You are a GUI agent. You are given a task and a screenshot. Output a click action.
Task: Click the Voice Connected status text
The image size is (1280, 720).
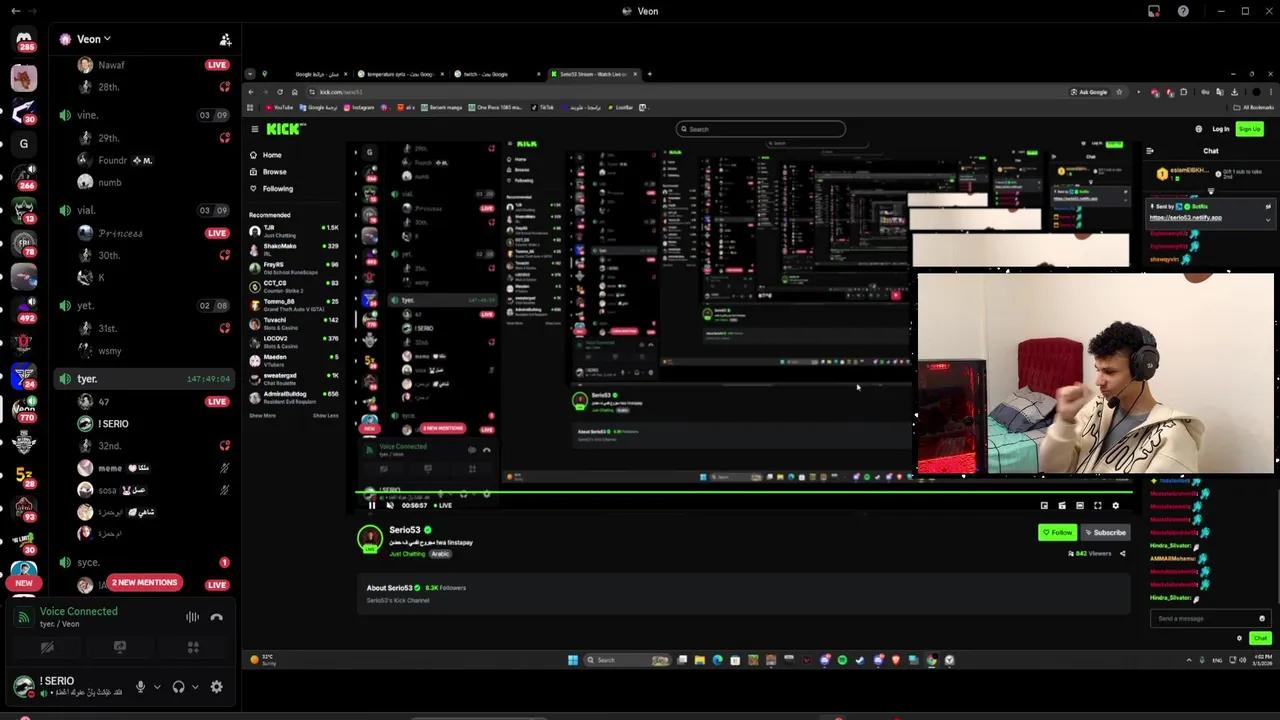[78, 611]
